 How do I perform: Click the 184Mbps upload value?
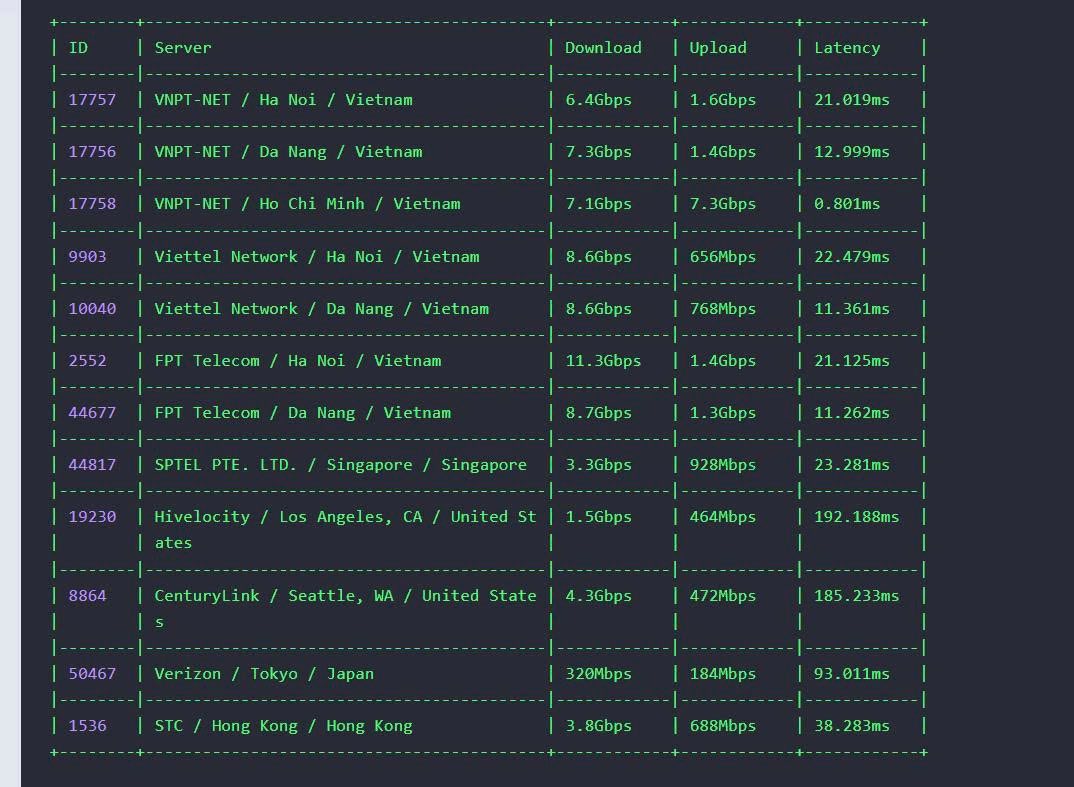click(723, 674)
